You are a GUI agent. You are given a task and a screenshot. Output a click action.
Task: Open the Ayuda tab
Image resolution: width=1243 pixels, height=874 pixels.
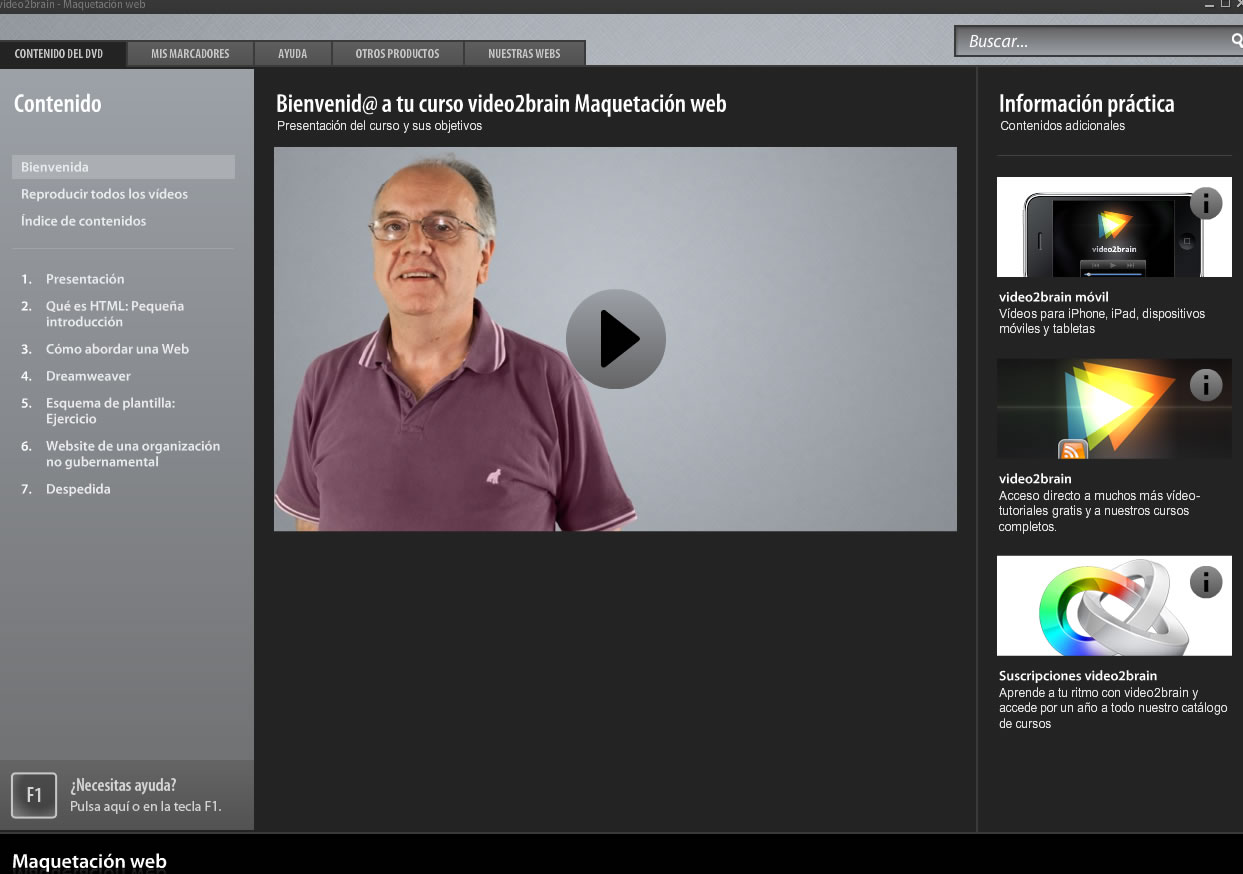(292, 54)
